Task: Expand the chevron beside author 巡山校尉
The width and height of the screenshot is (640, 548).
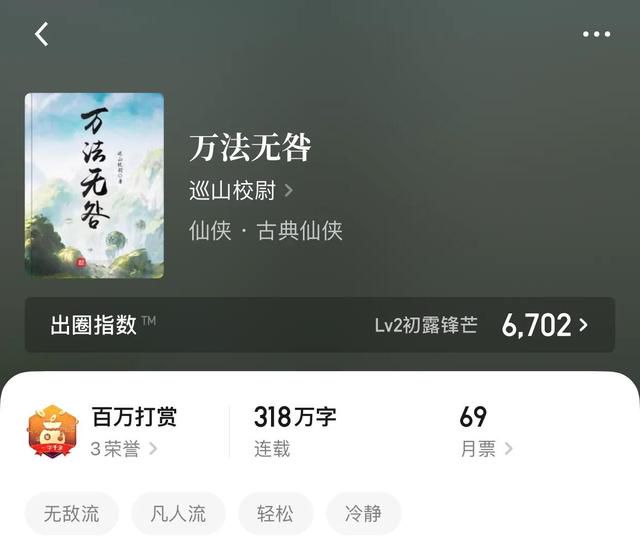Action: point(289,190)
